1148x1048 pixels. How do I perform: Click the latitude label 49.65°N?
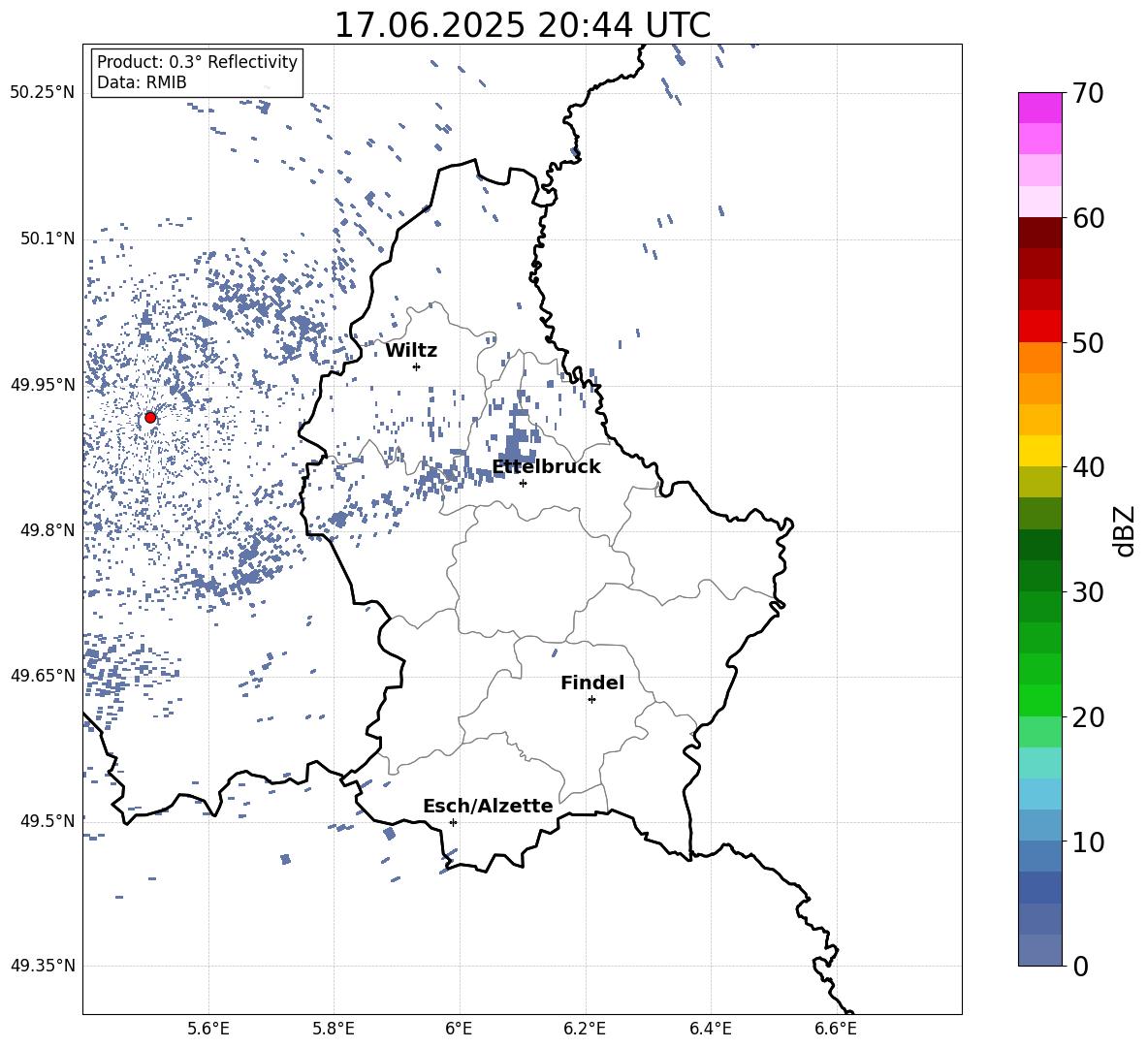43,675
